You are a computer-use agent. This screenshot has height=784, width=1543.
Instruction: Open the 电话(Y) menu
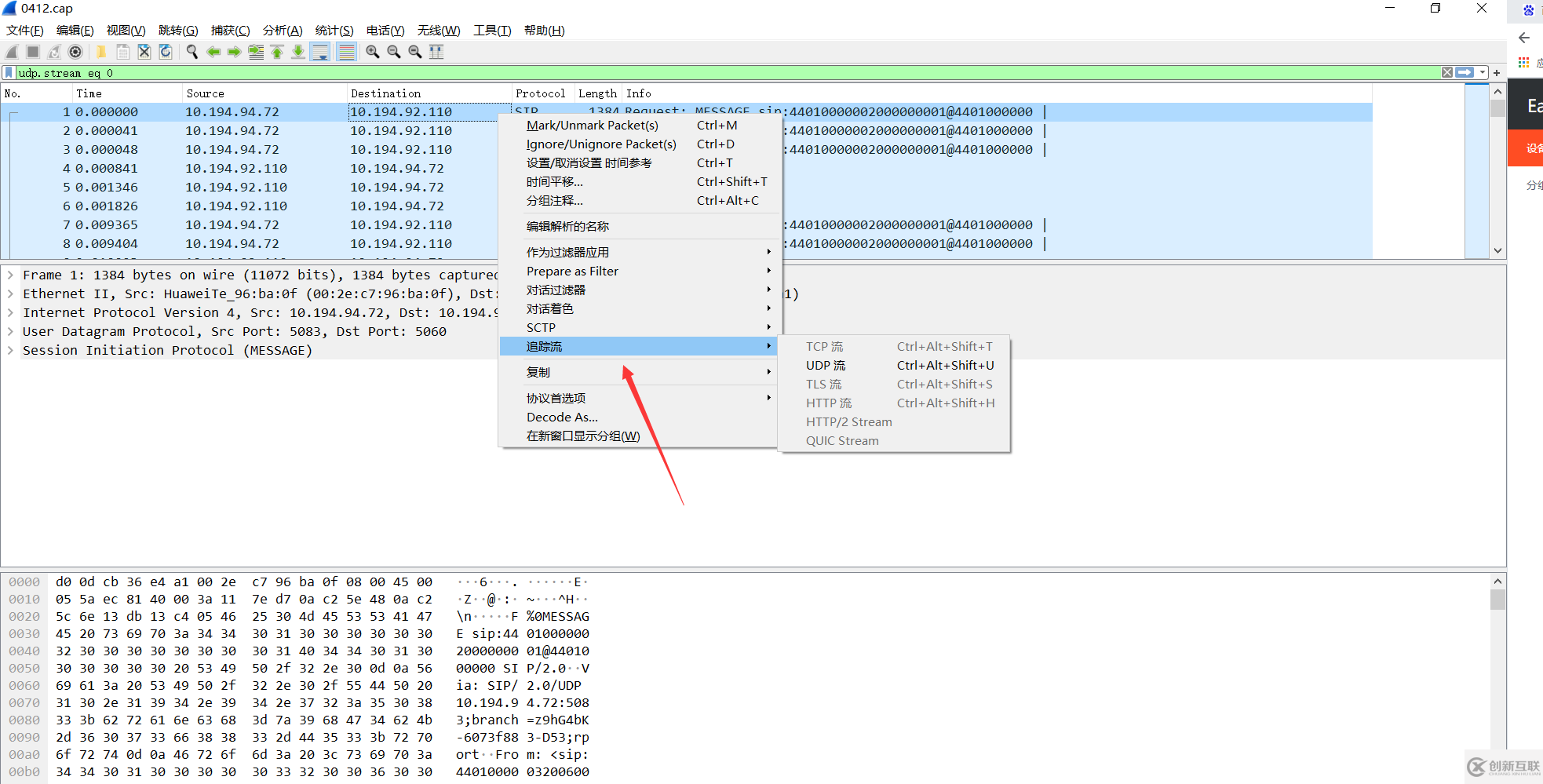point(385,31)
